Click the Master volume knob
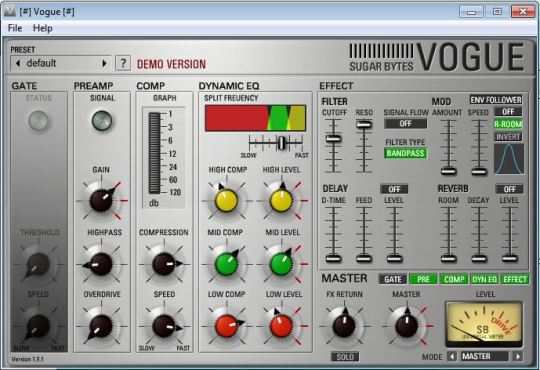This screenshot has height=370, width=540. [x=407, y=326]
